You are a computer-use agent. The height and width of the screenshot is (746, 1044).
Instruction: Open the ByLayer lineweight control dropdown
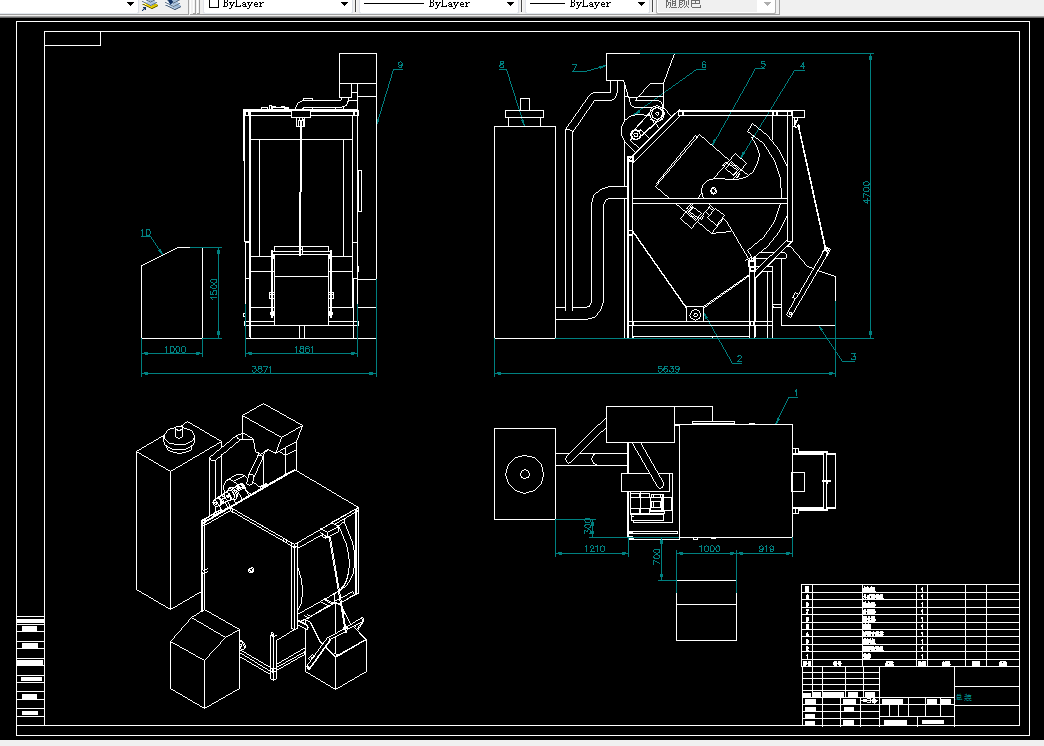(x=641, y=5)
